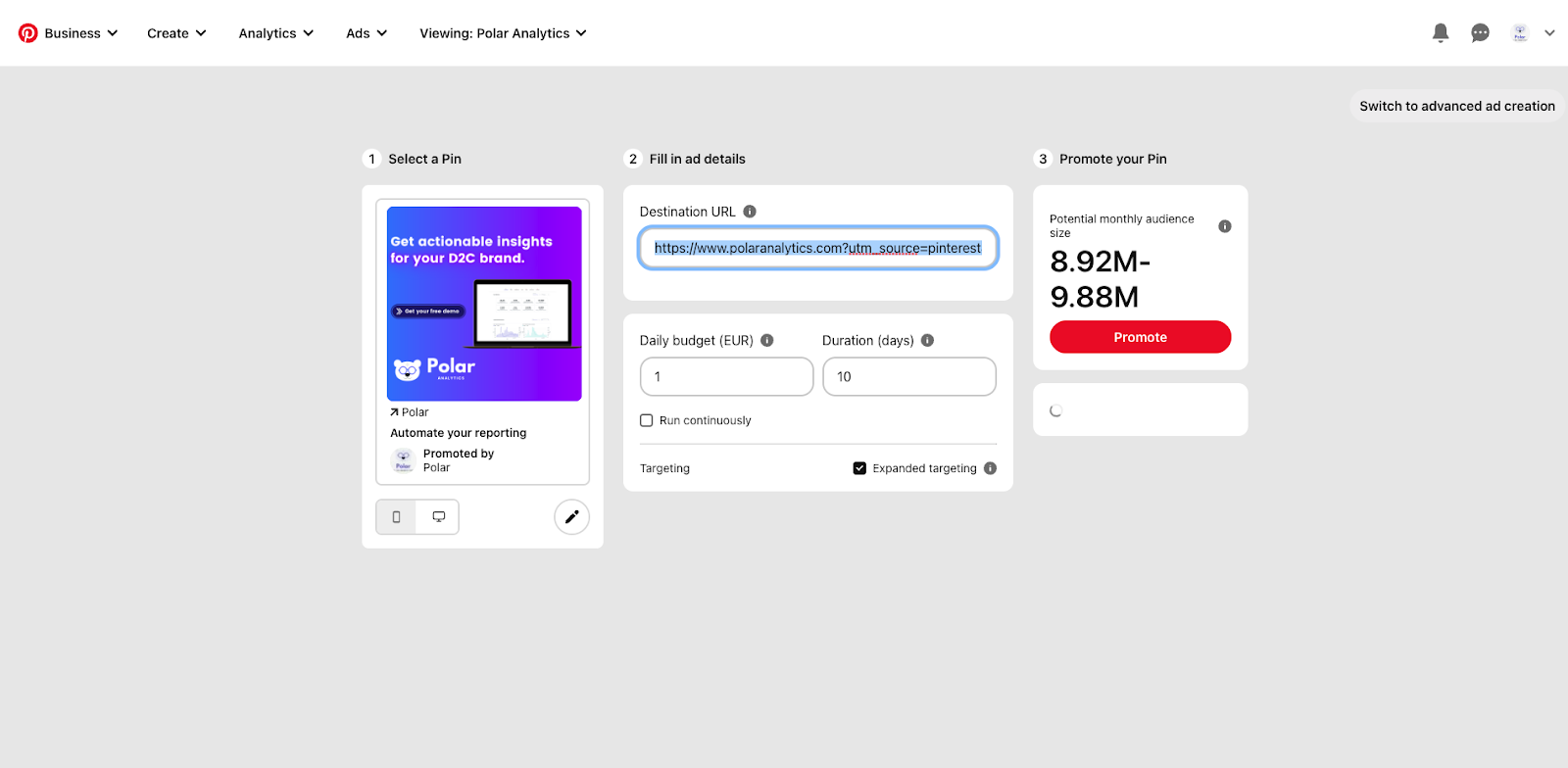Click the Polar profile avatar in header
The height and width of the screenshot is (768, 1568).
[1520, 33]
